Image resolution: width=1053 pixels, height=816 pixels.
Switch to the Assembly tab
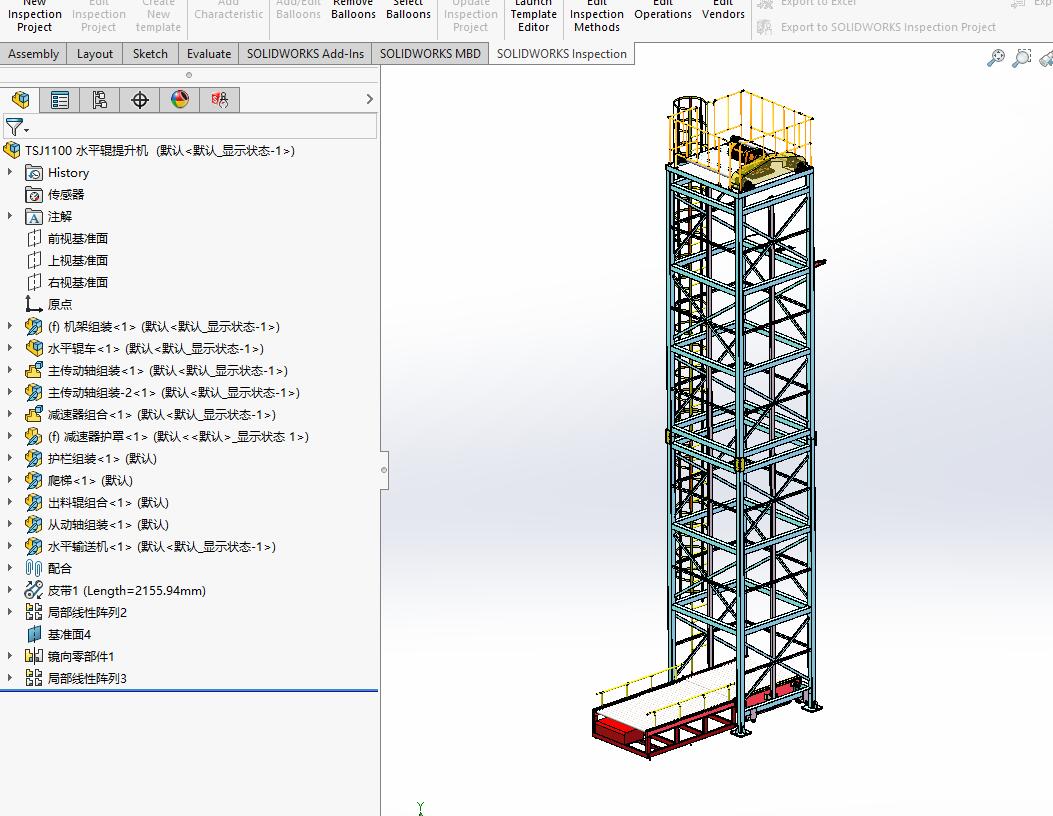coord(34,54)
